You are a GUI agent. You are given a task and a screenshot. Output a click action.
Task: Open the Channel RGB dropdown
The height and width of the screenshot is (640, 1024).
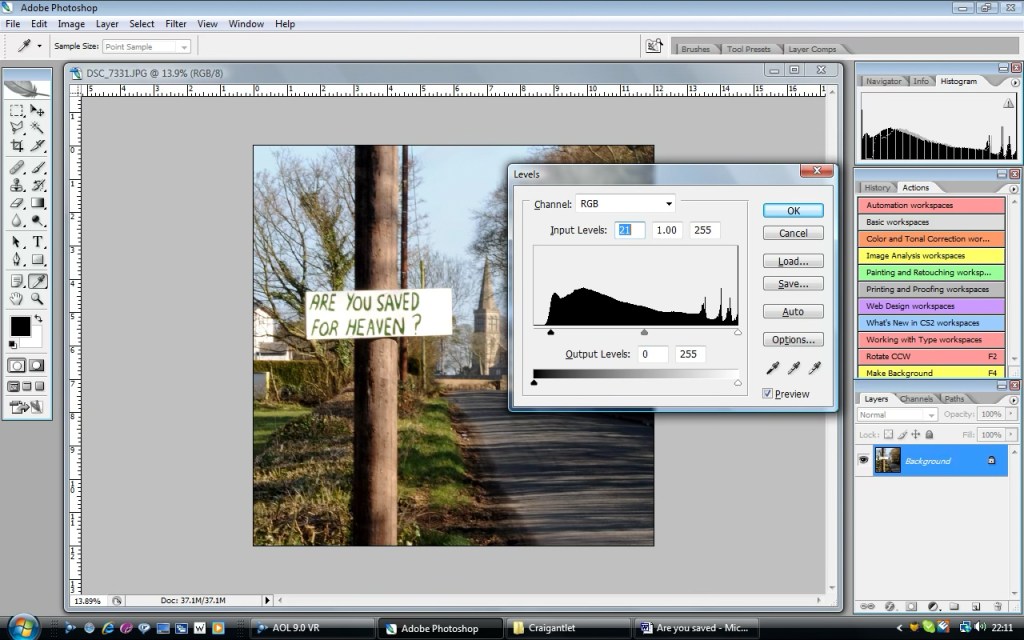(625, 204)
